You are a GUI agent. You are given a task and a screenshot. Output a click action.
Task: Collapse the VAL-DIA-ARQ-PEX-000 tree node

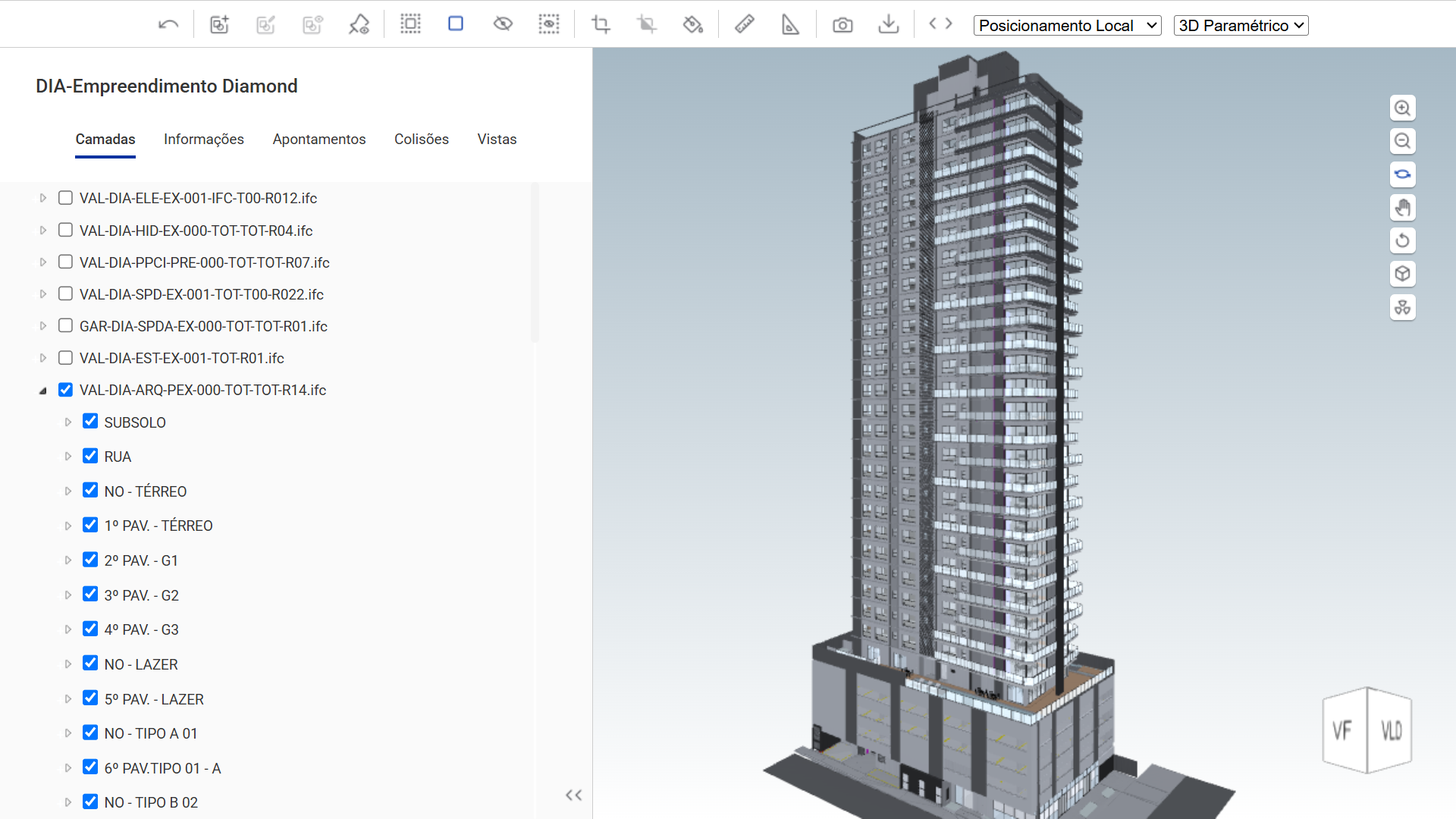coord(43,391)
